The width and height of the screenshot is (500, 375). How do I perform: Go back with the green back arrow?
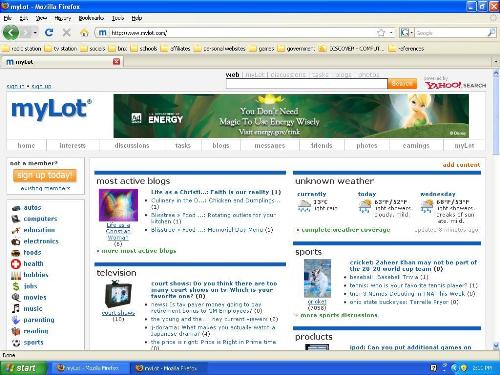click(11, 33)
